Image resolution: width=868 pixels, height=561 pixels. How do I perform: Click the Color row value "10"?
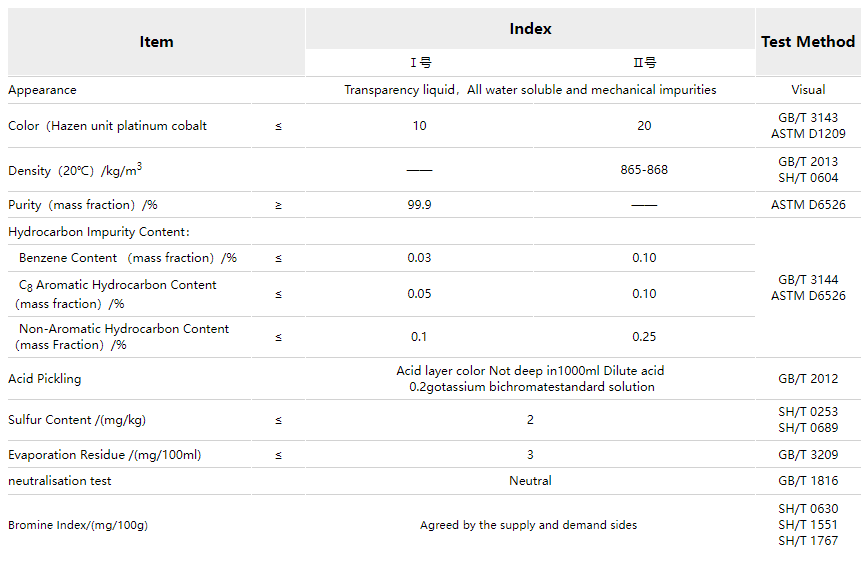point(419,126)
